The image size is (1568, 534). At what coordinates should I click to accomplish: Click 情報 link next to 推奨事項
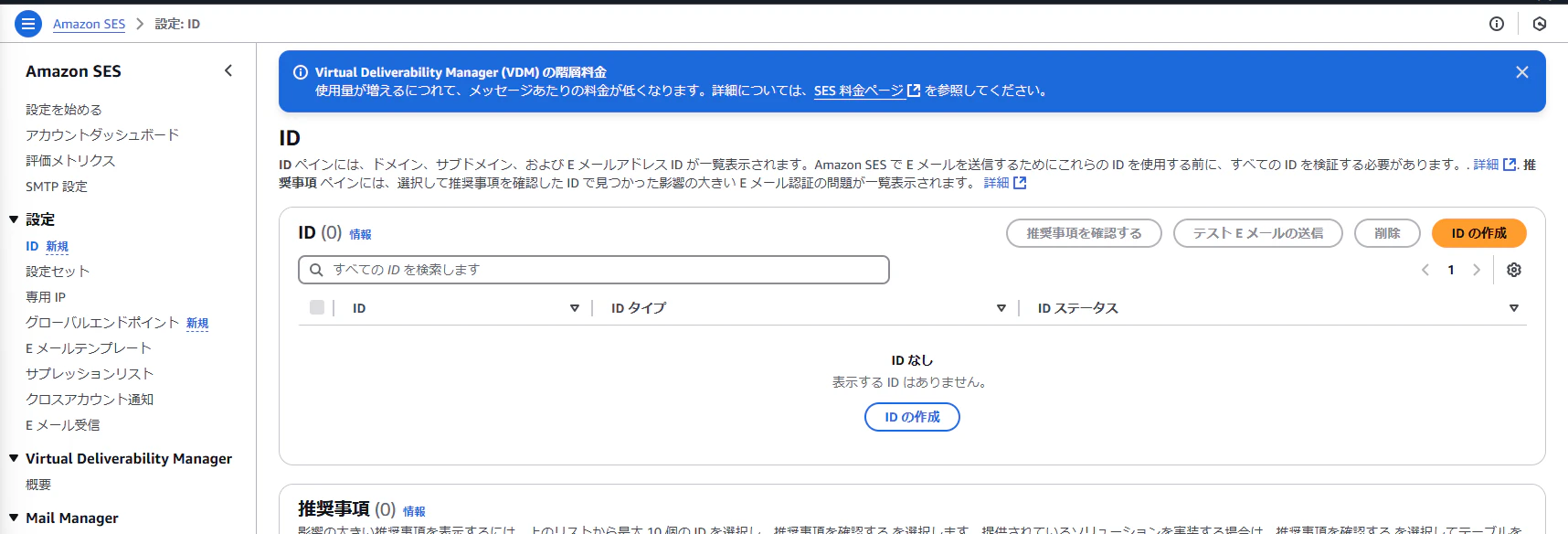pyautogui.click(x=414, y=512)
